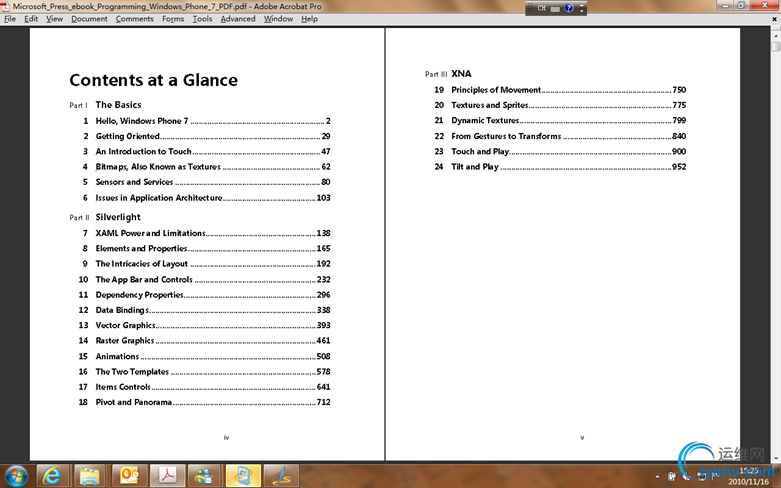This screenshot has width=781, height=488.
Task: Open the Window menu
Action: coord(278,19)
